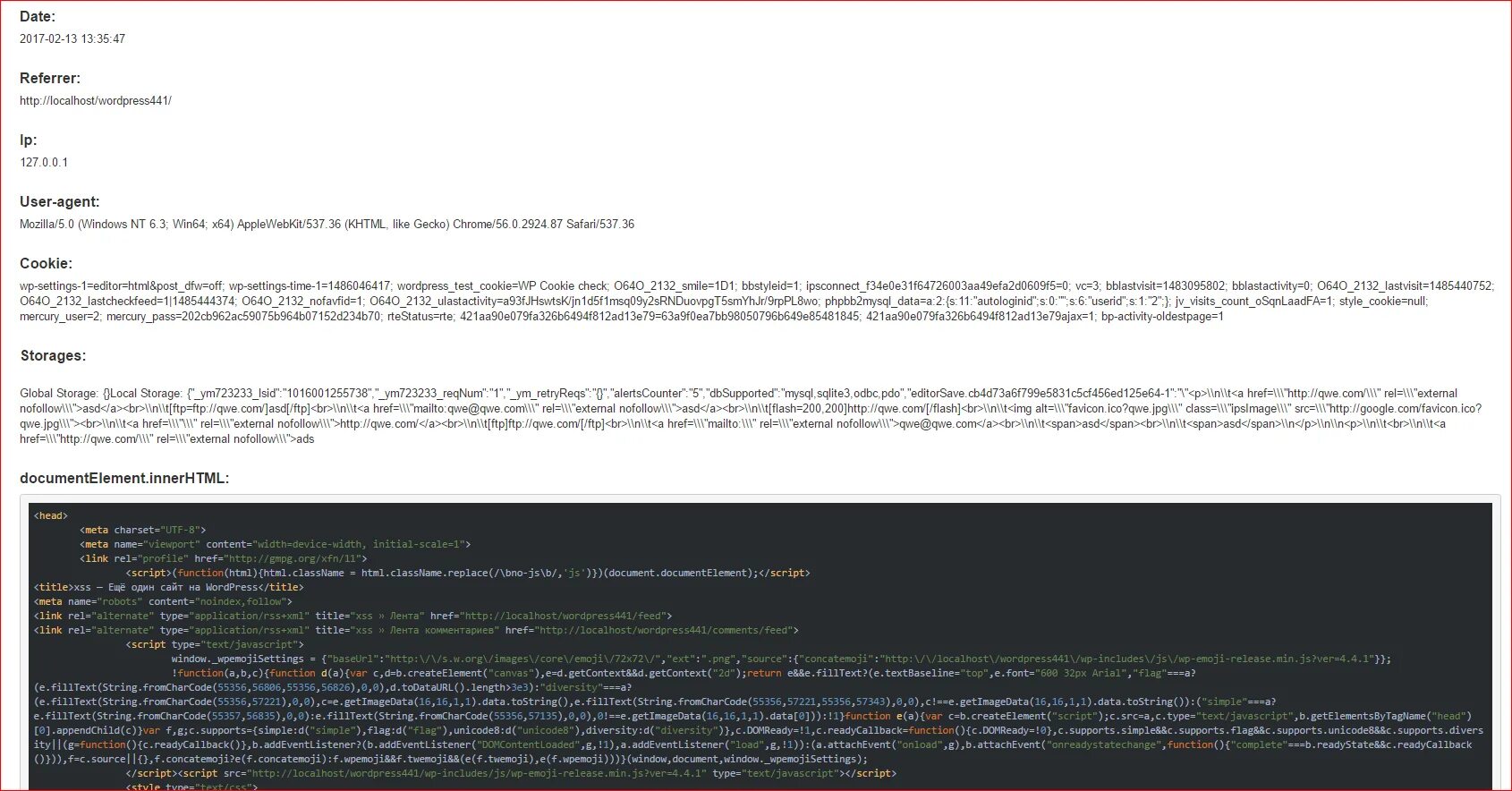Click the link line with wordpress441/feed href
The width and height of the screenshot is (1512, 791).
click(x=353, y=617)
